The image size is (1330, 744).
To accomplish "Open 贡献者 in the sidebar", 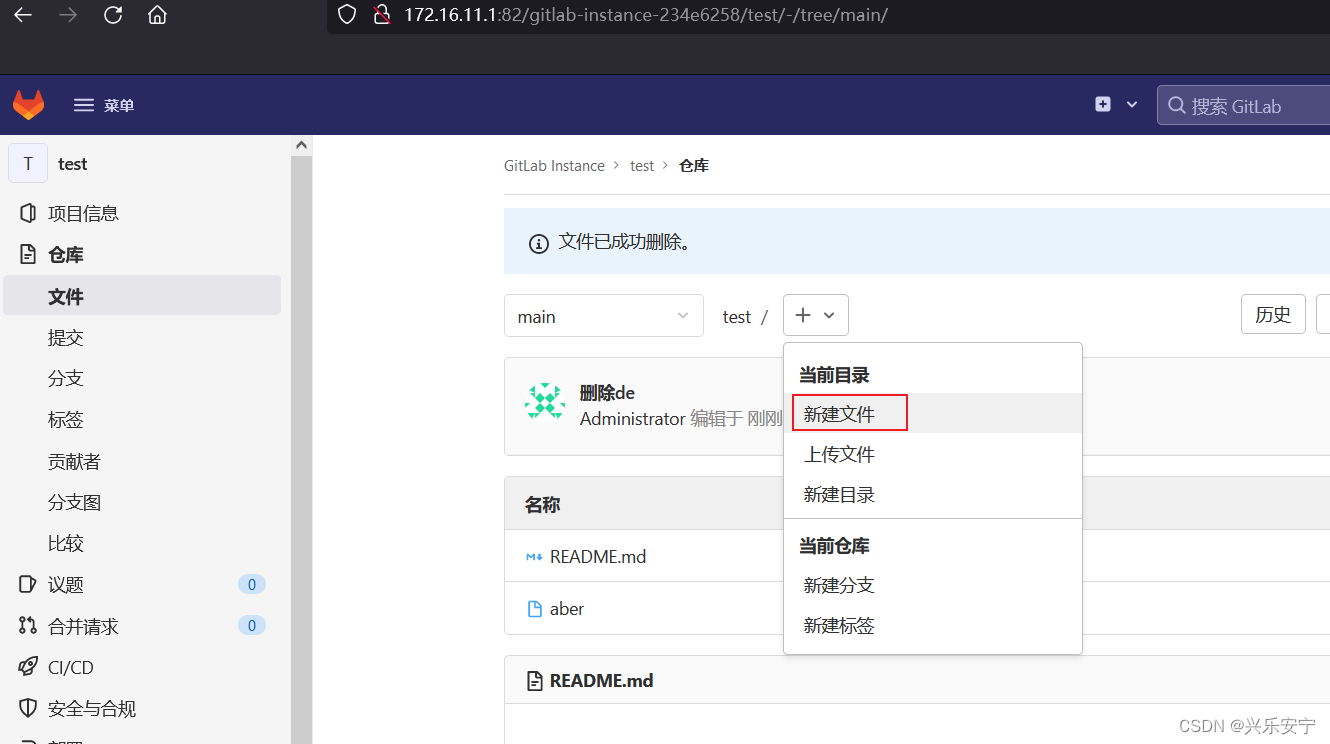I will coord(74,461).
